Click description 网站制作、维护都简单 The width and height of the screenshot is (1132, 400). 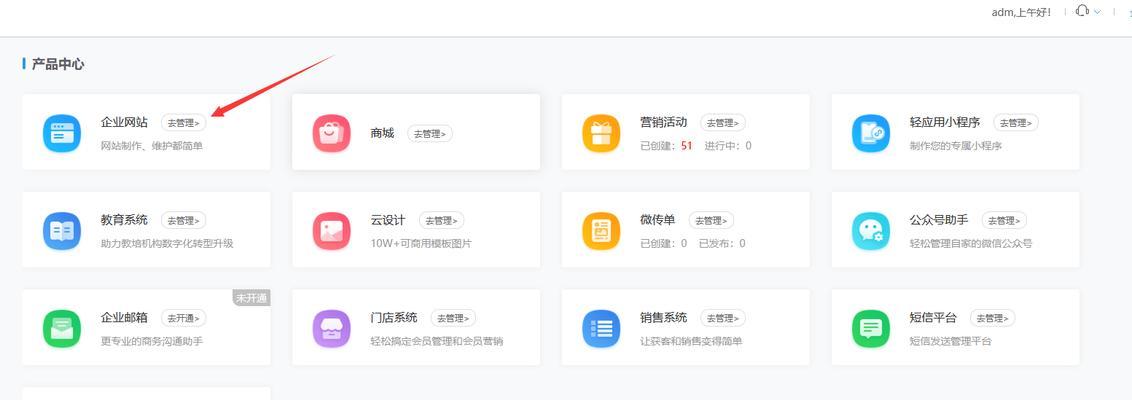(152, 146)
